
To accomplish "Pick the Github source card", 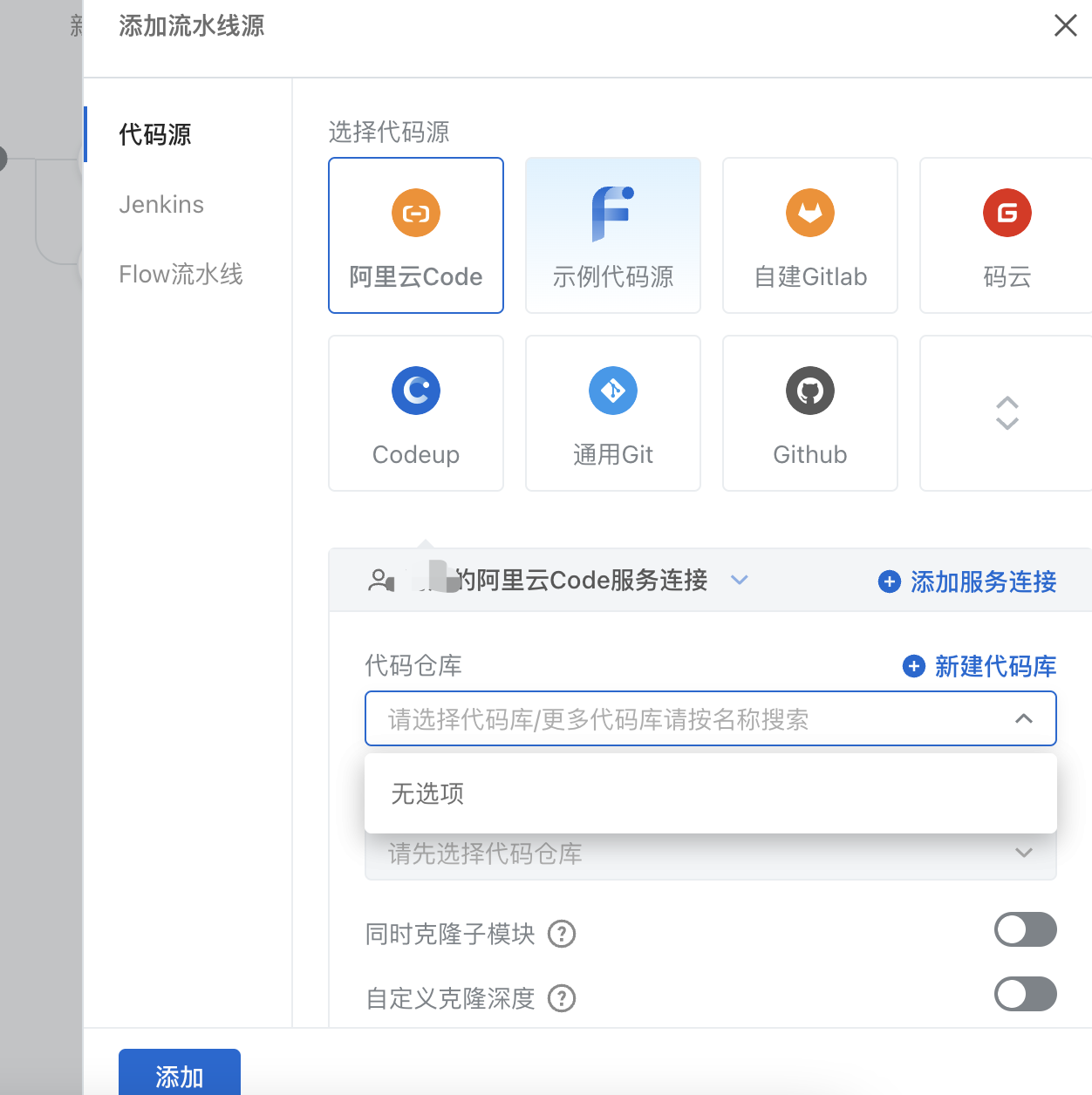I will click(810, 413).
